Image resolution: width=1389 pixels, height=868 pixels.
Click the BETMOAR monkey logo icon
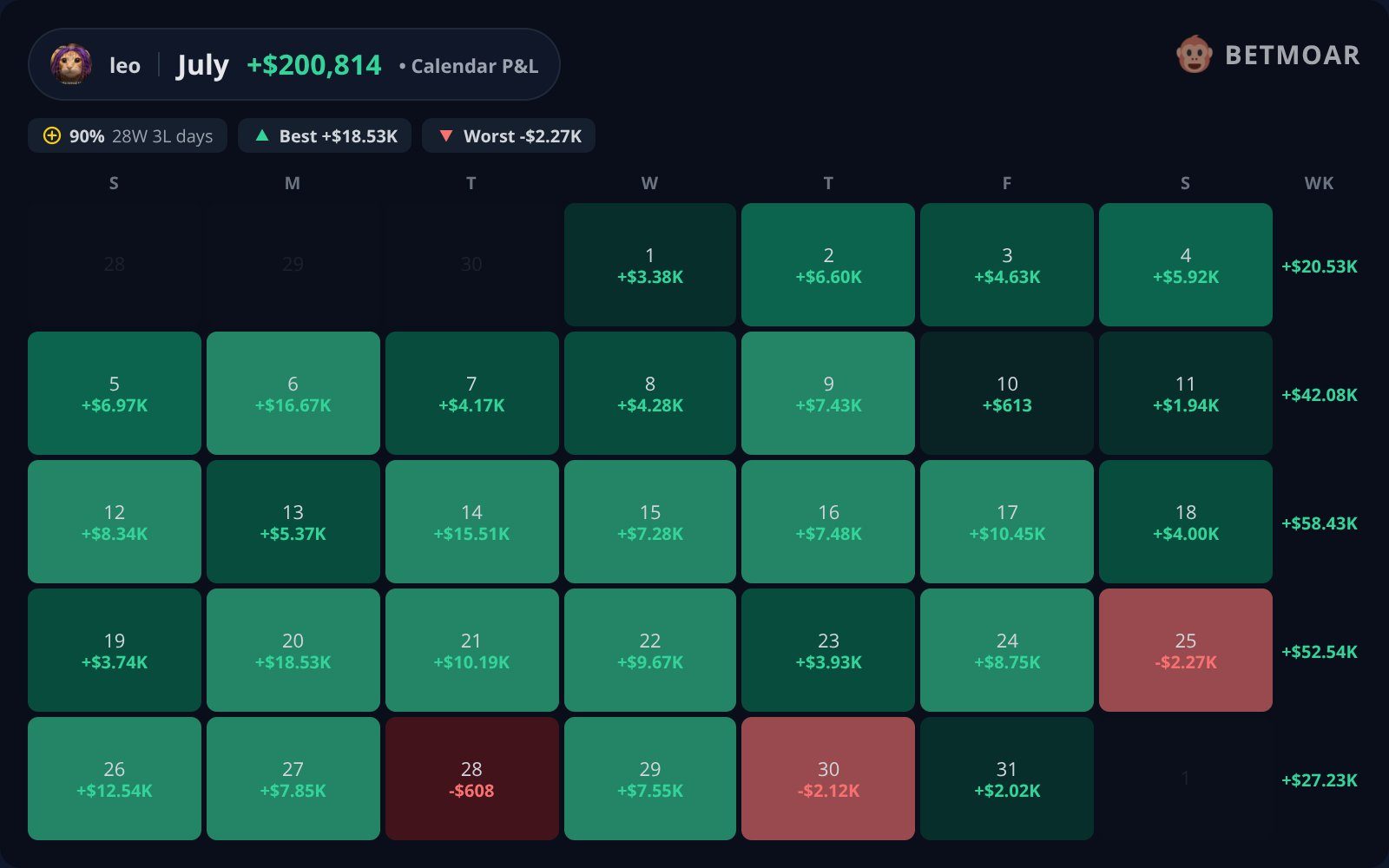pos(1194,55)
